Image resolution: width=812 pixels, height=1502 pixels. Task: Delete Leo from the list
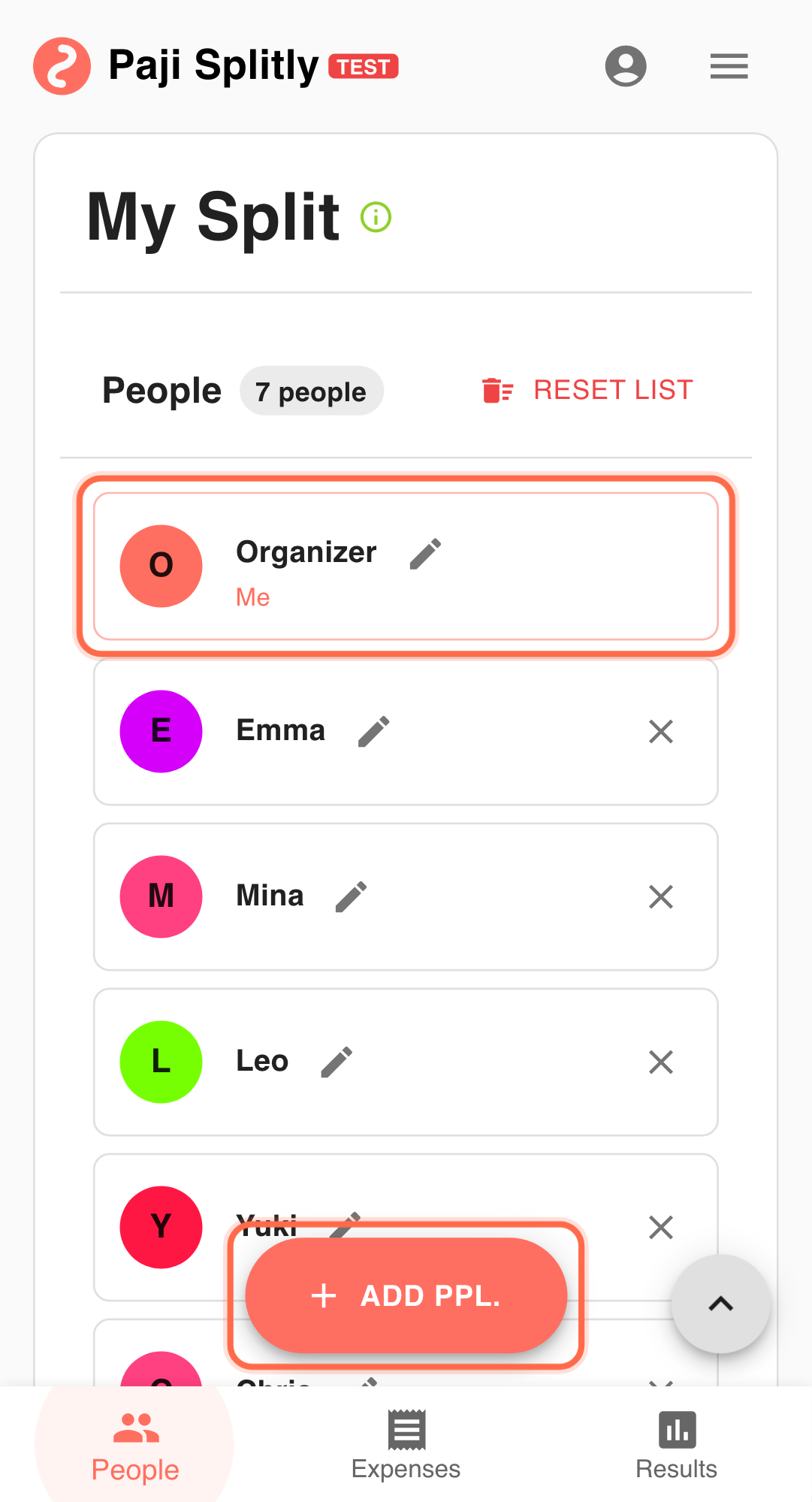click(660, 1062)
